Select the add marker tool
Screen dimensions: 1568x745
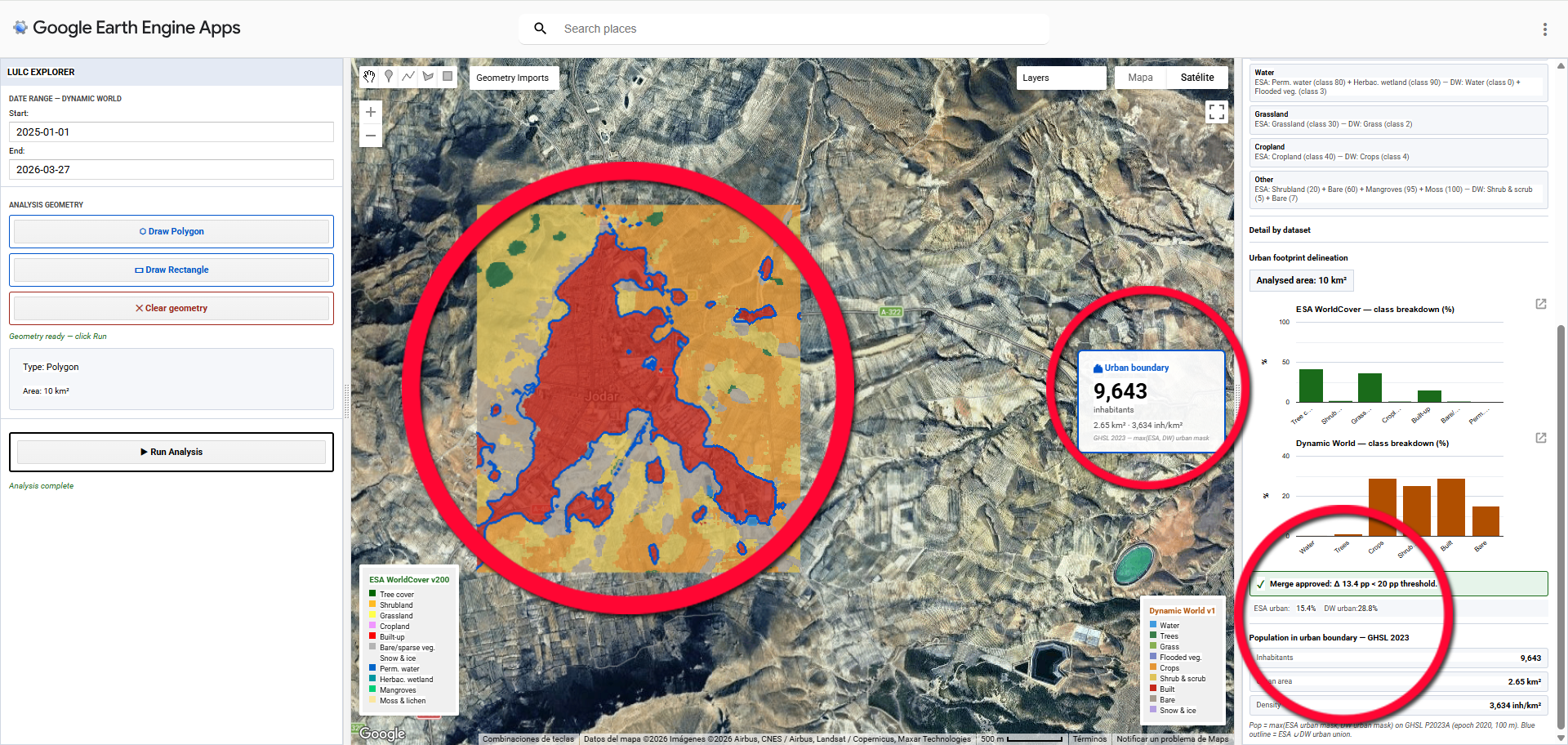(x=389, y=77)
